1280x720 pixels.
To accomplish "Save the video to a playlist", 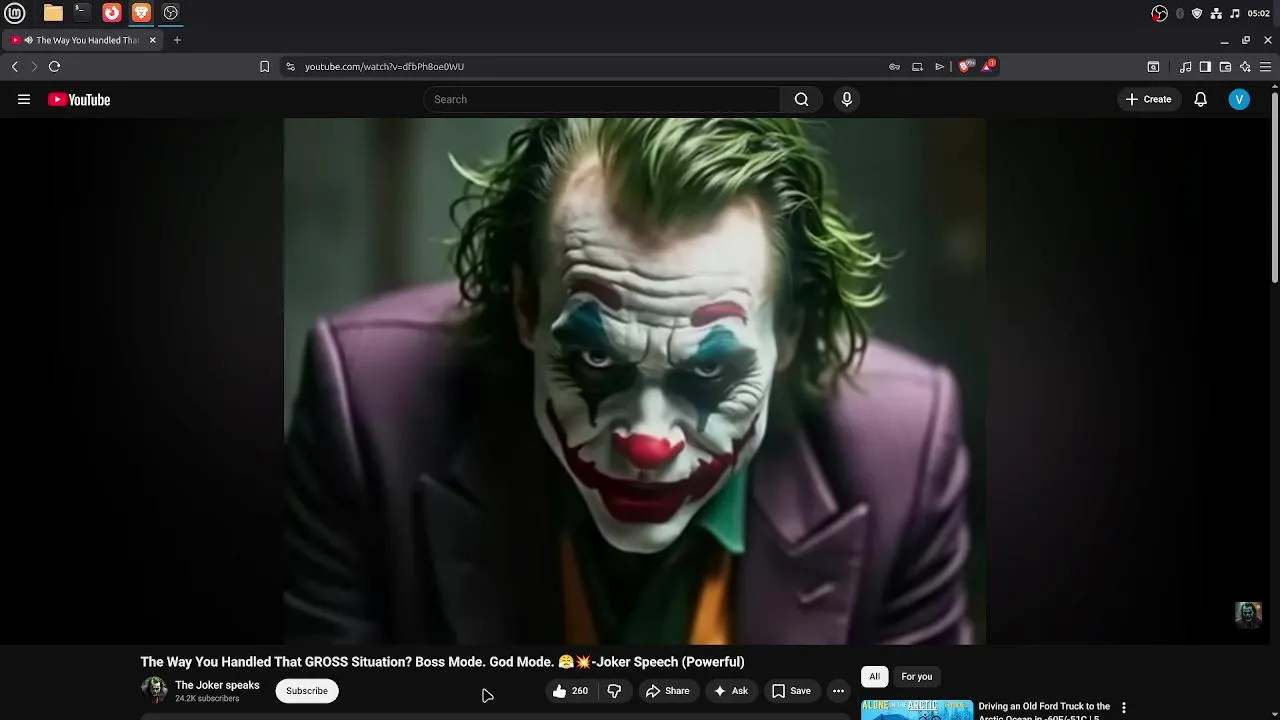I will click(791, 691).
